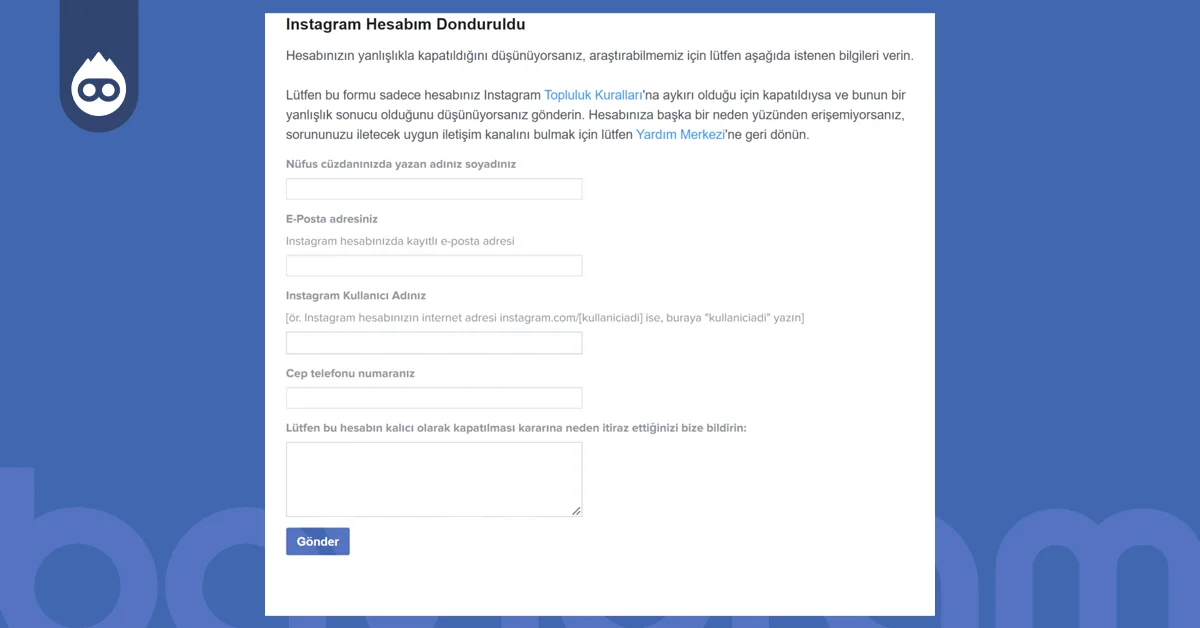
Task: Click the kayıtlı e-posta adresi helper text
Action: pyautogui.click(x=400, y=241)
